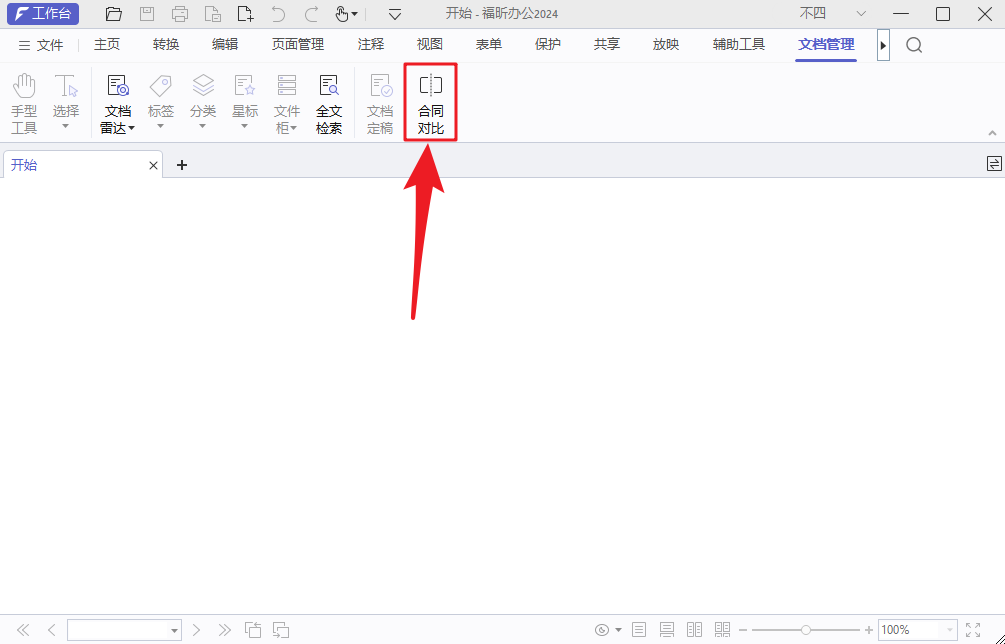Viewport: 1005px width, 644px height.
Task: Click the 工作台 workbench button
Action: (x=43, y=14)
